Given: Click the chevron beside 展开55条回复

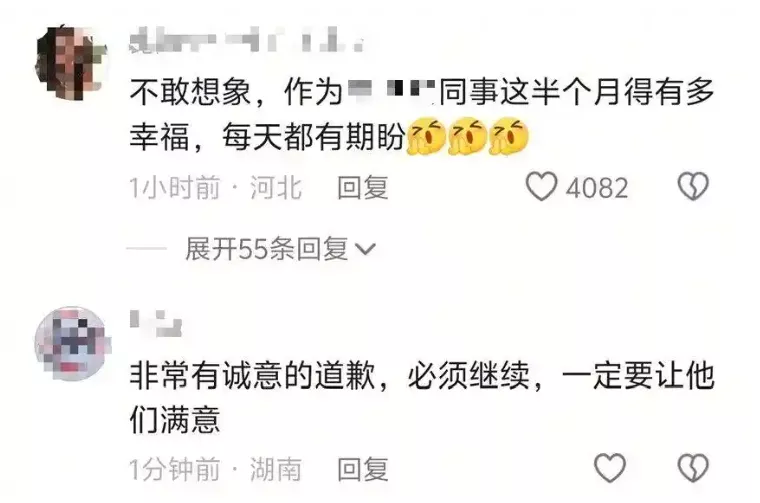Looking at the screenshot, I should [365, 249].
